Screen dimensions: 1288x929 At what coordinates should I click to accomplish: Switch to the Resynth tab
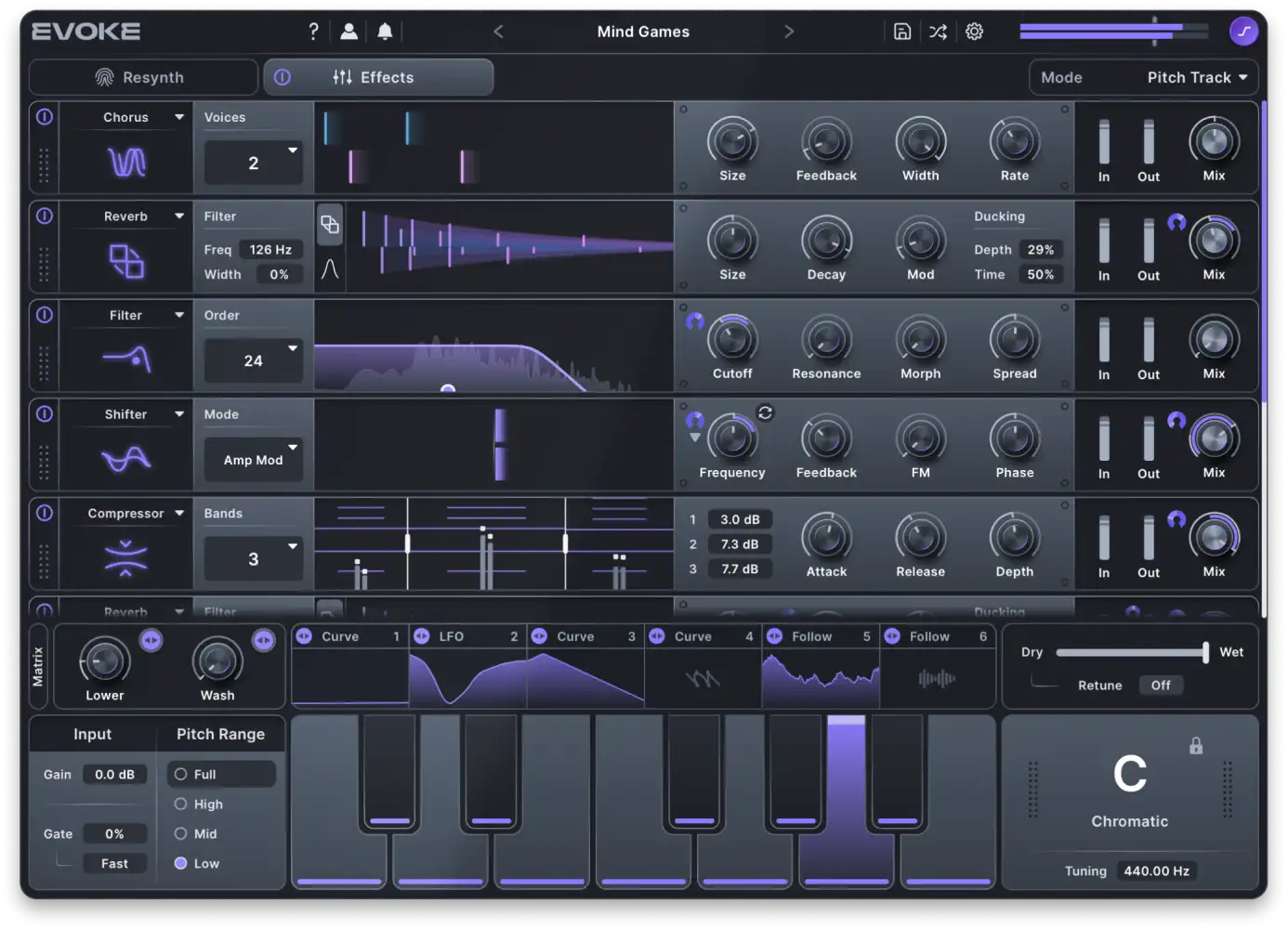[143, 77]
